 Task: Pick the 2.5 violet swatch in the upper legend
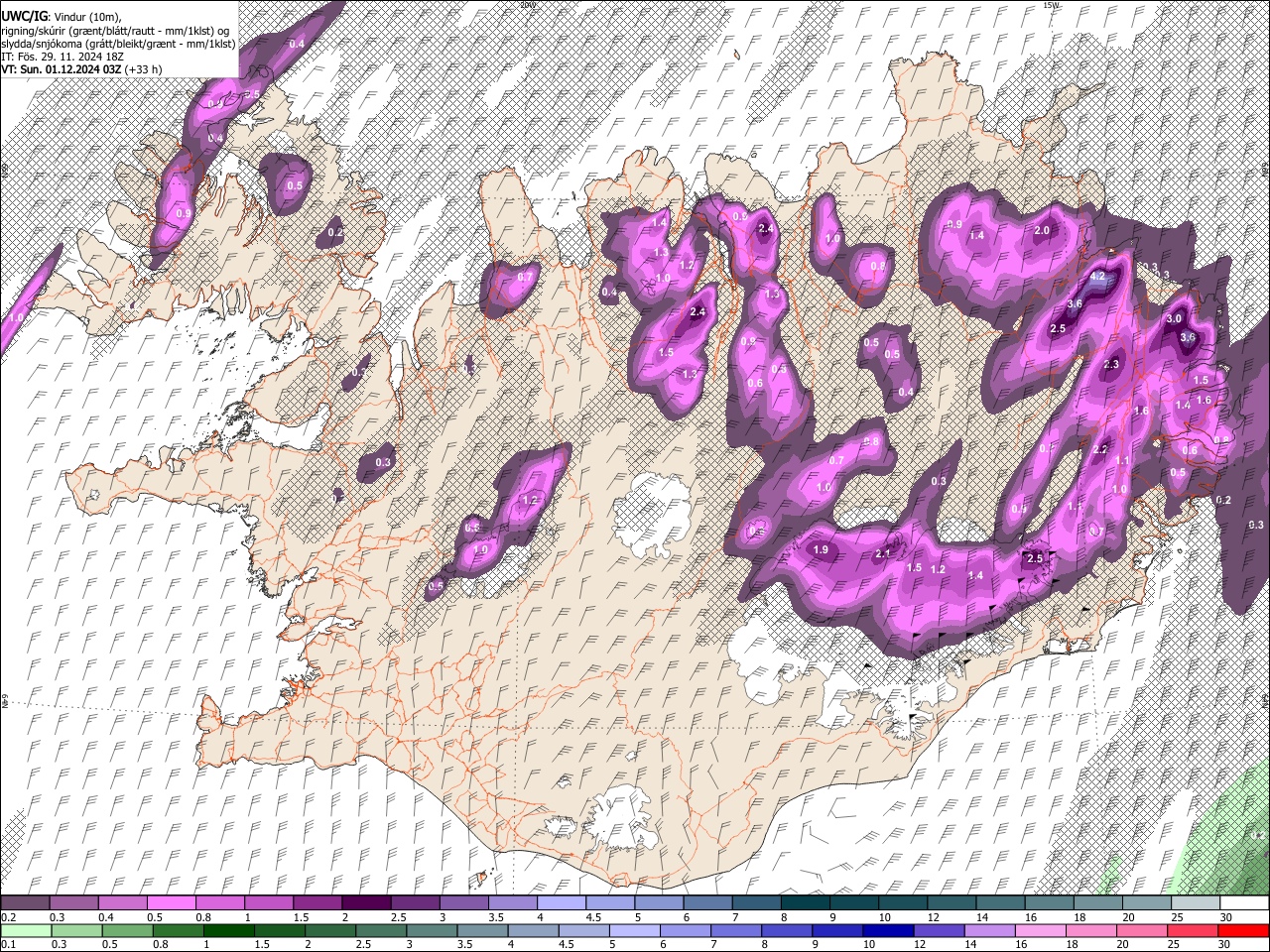[415, 903]
